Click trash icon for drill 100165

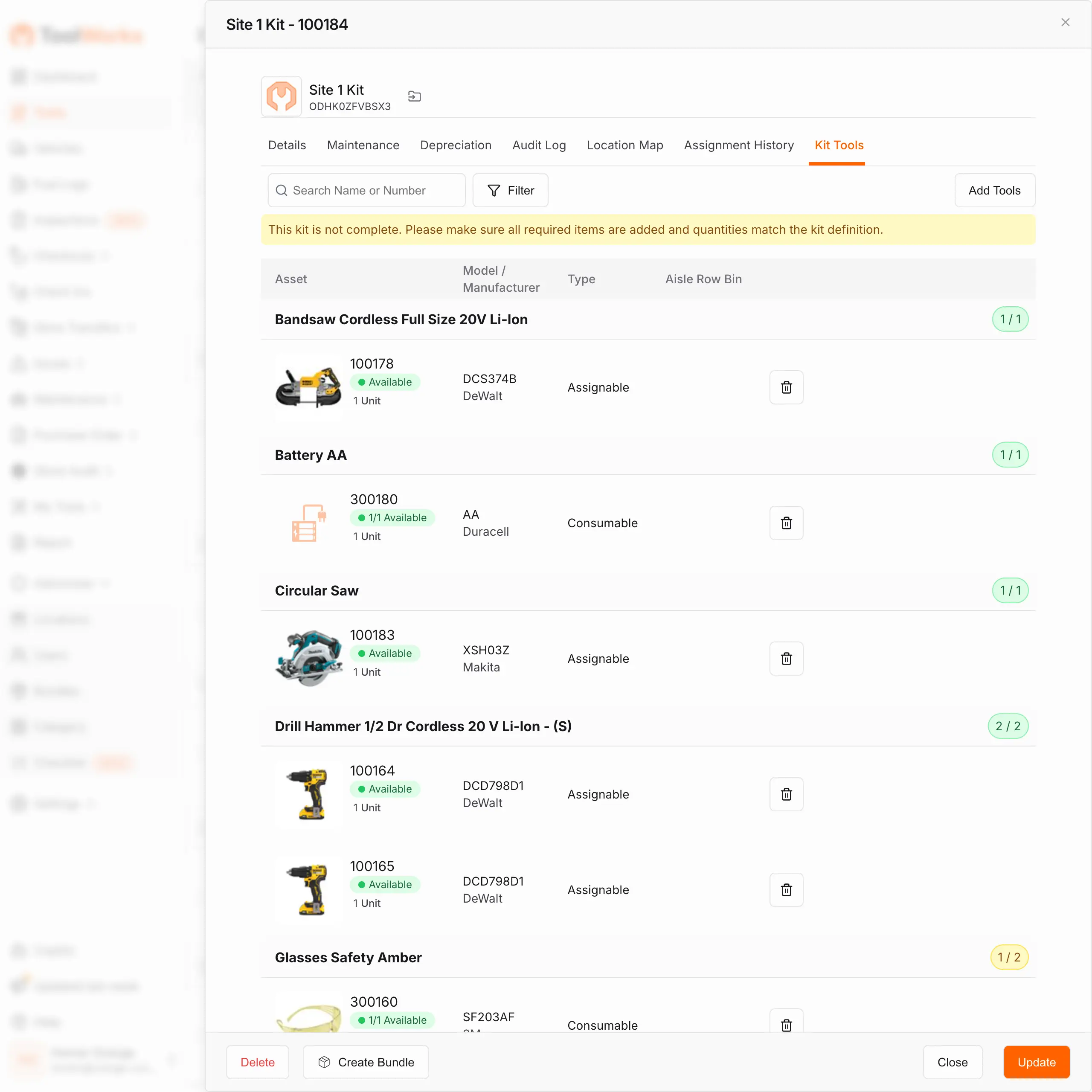[786, 890]
